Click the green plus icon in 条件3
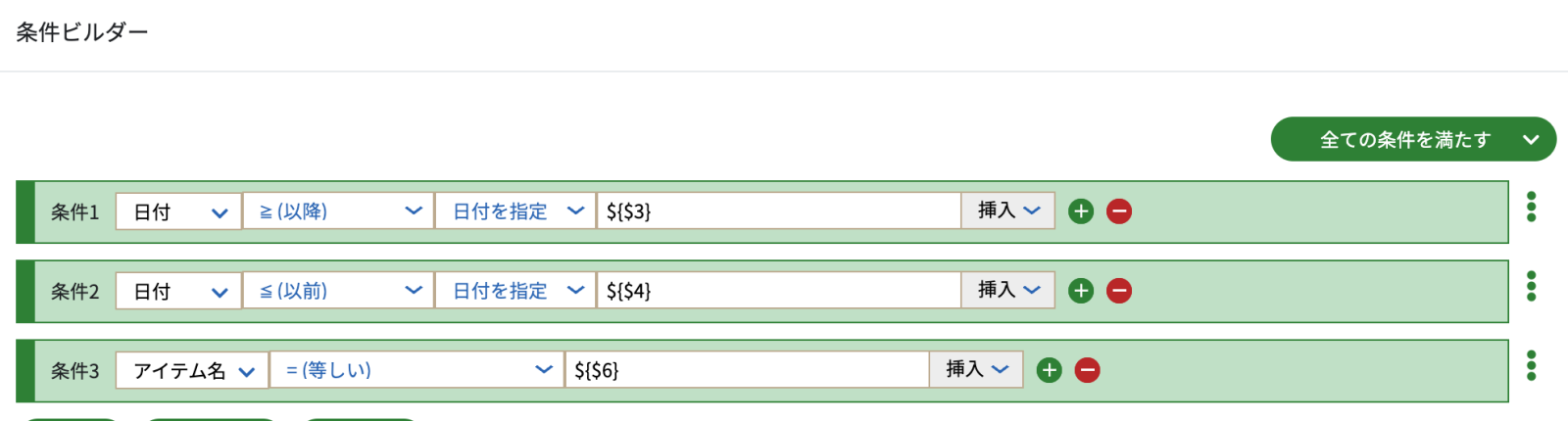The width and height of the screenshot is (1568, 421). pos(1050,370)
